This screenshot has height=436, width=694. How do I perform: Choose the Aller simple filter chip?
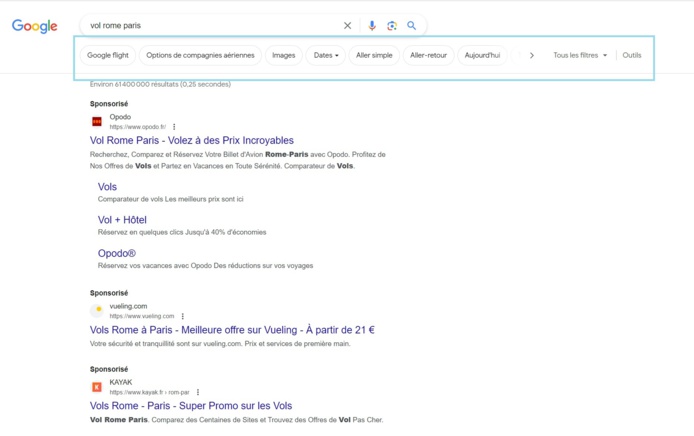374,55
